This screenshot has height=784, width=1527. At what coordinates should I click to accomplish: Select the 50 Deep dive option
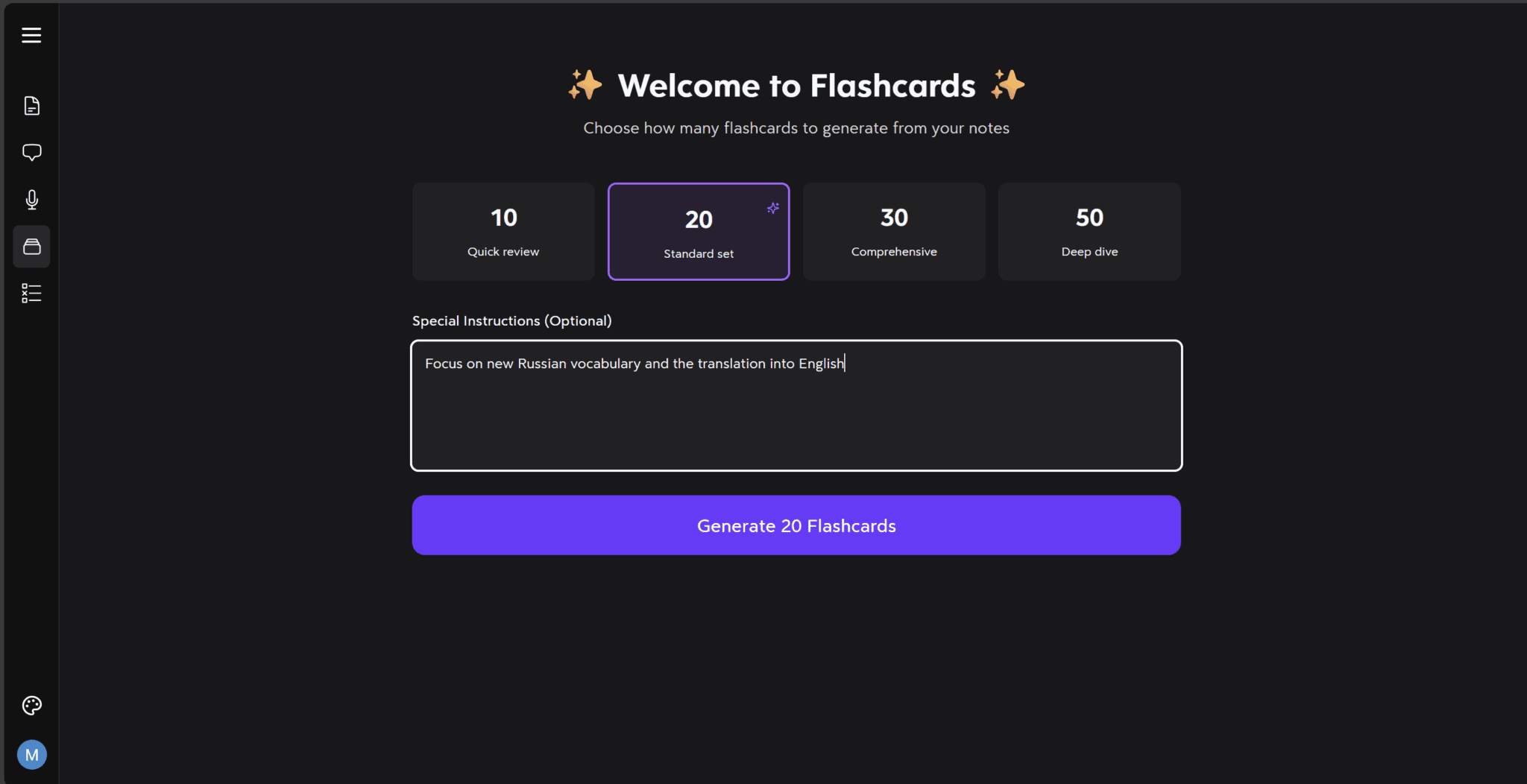tap(1089, 231)
